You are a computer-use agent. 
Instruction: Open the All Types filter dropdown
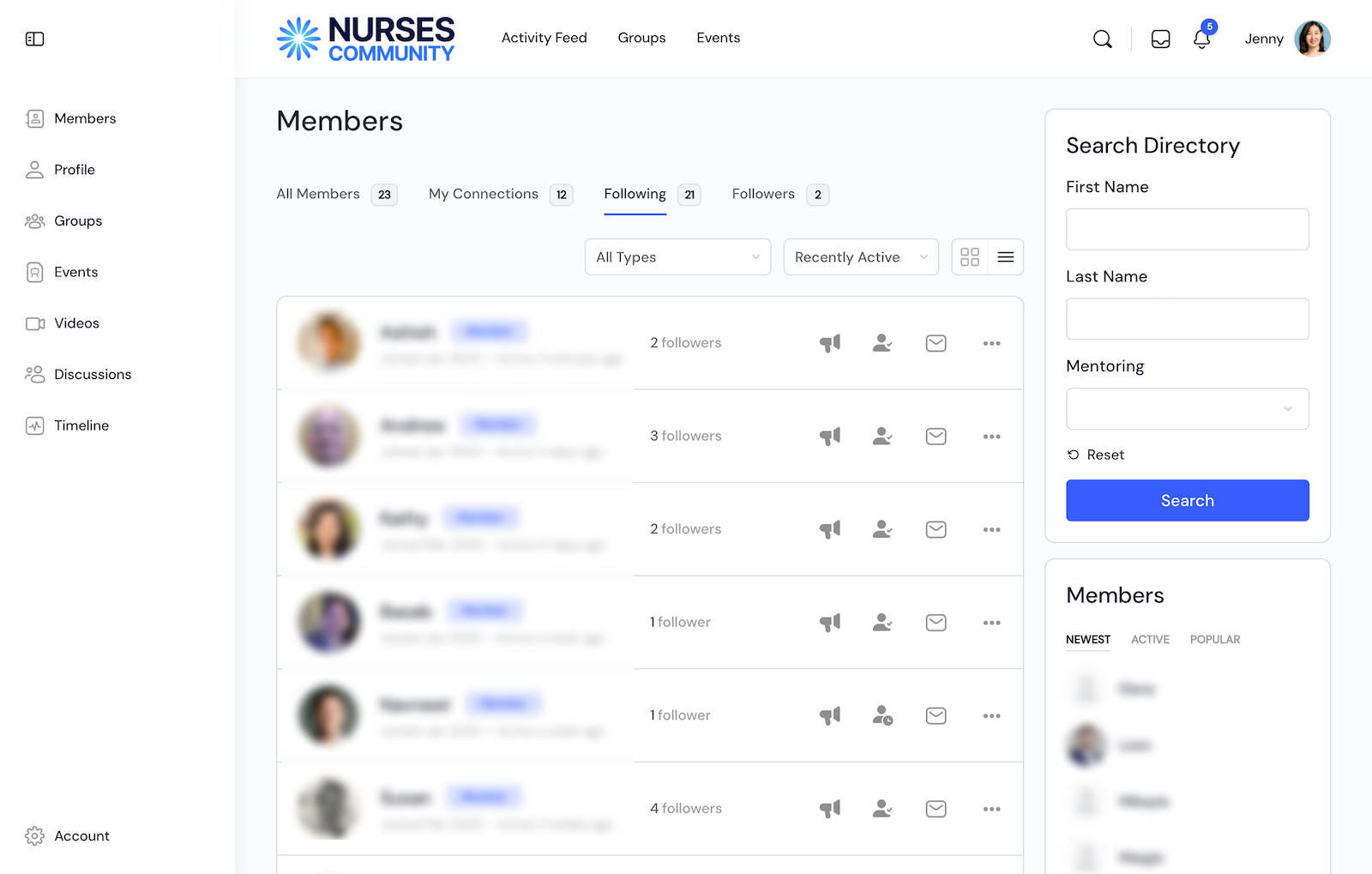coord(677,256)
